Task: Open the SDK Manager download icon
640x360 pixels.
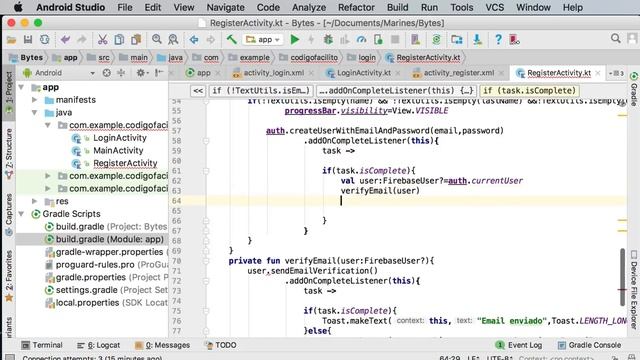Action: coord(477,40)
